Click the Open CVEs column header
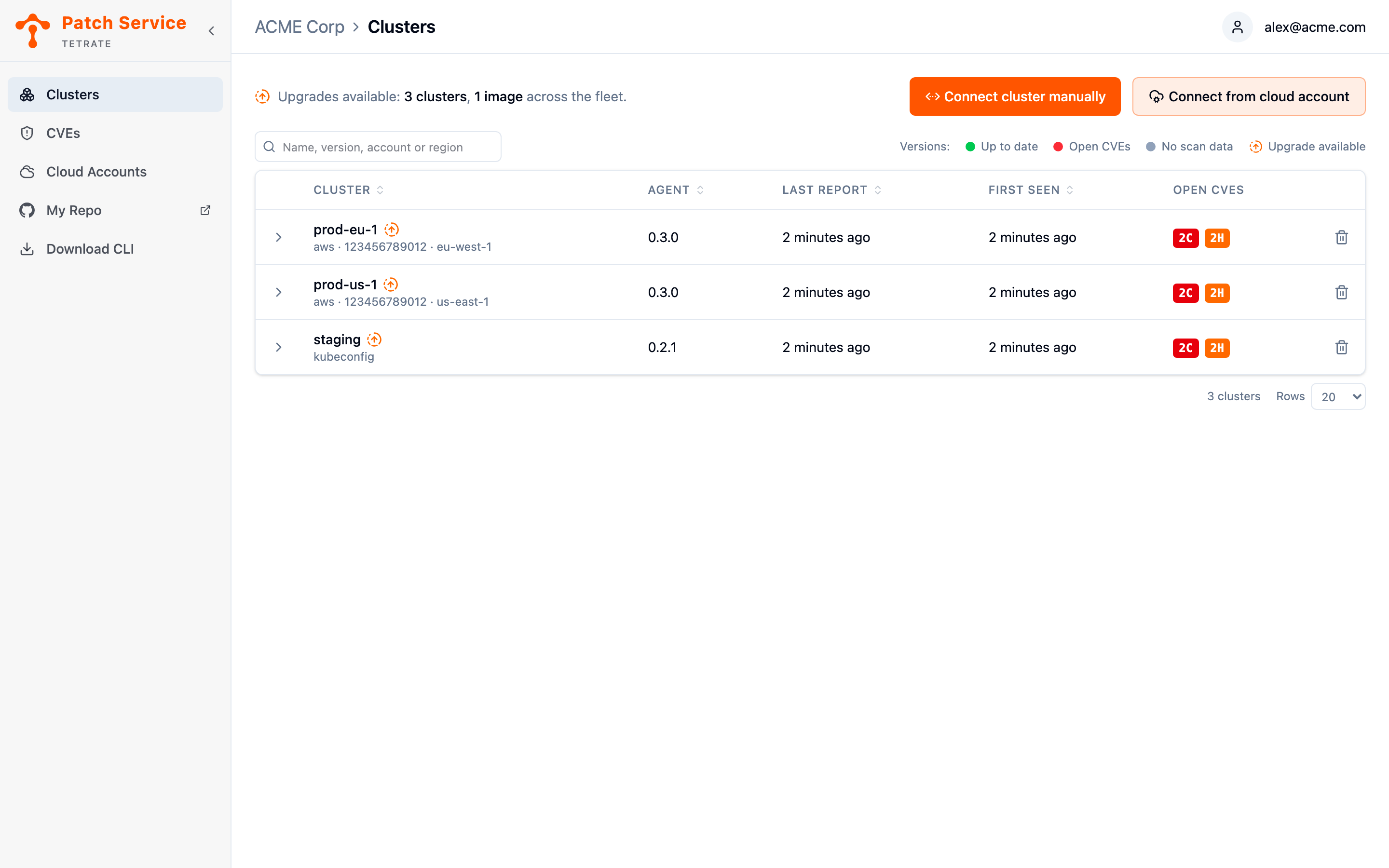The width and height of the screenshot is (1389, 868). [1208, 190]
